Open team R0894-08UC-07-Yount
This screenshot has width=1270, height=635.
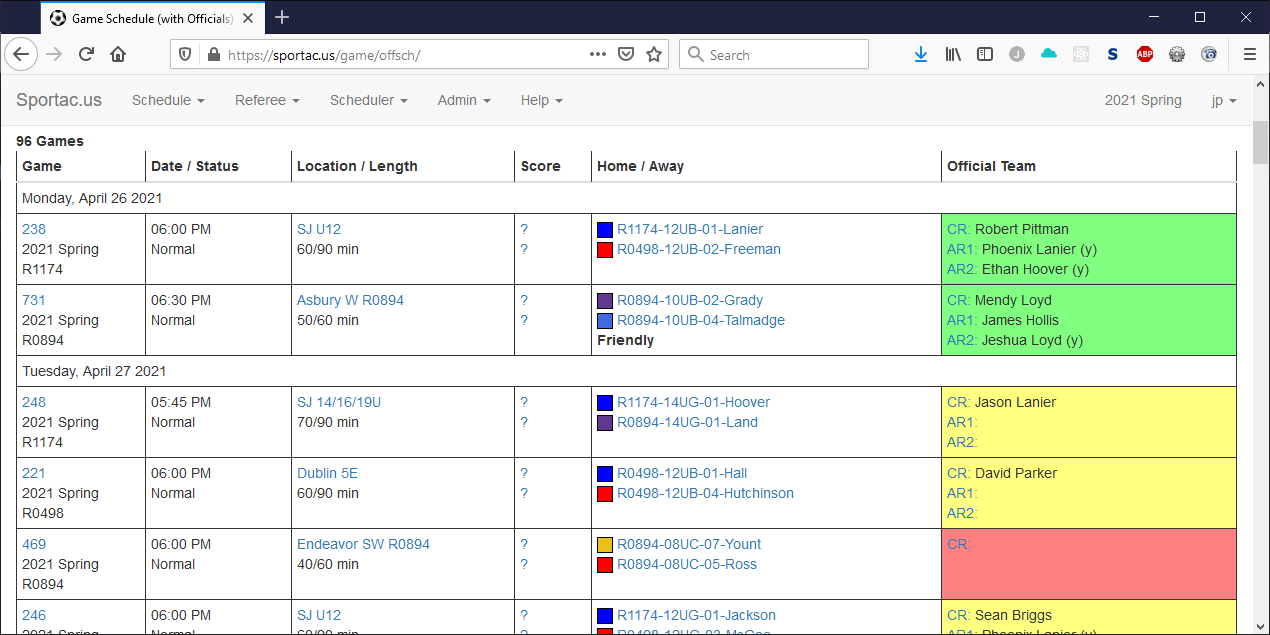point(689,544)
